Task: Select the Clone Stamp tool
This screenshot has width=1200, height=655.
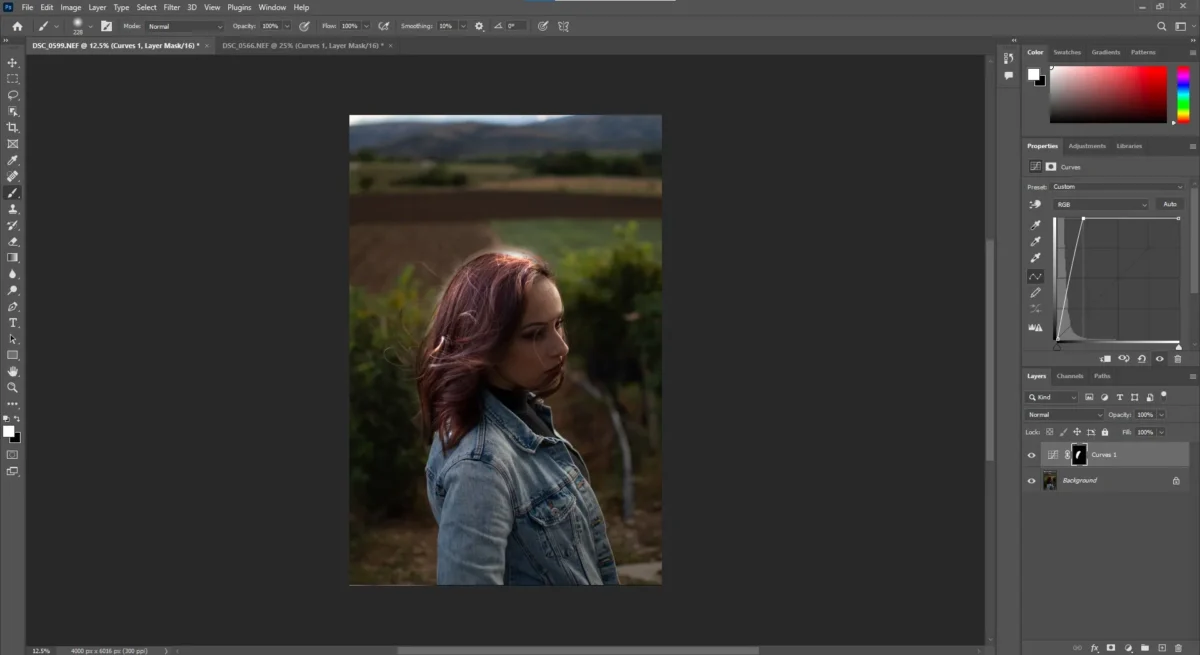Action: [13, 209]
